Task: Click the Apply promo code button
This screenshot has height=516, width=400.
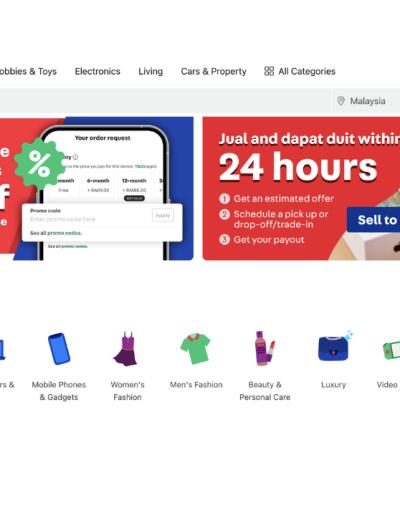Action: 163,215
